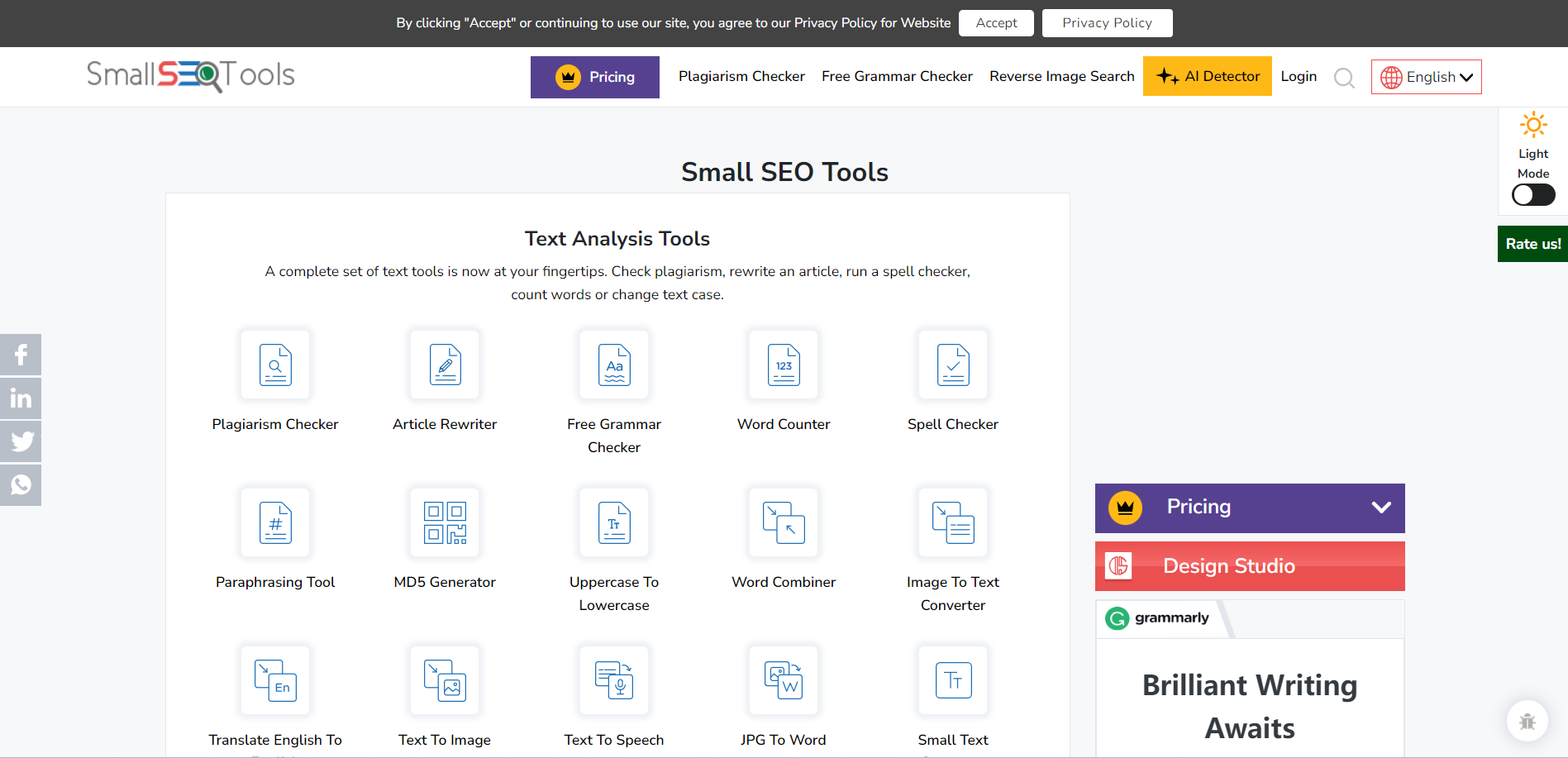Collapse the Pricing sidebar panel chevron
The image size is (1568, 758).
click(1380, 508)
